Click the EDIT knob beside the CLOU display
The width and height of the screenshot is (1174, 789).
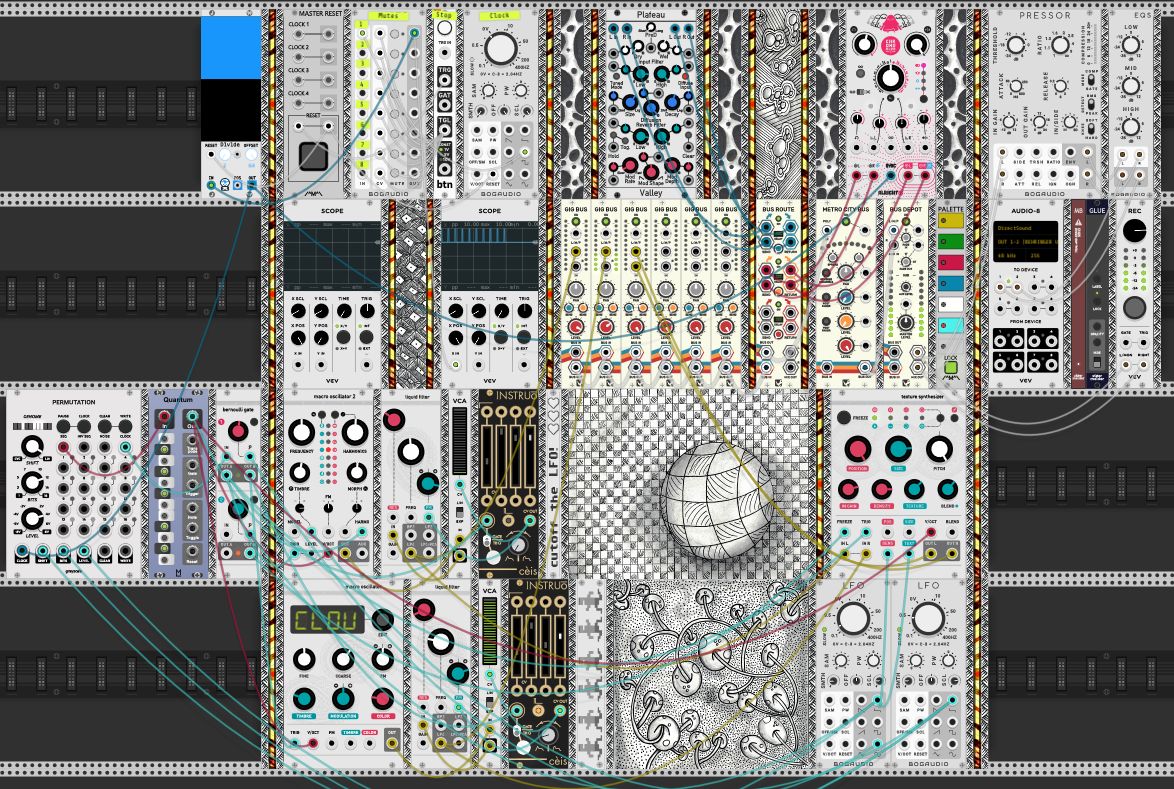coord(383,619)
